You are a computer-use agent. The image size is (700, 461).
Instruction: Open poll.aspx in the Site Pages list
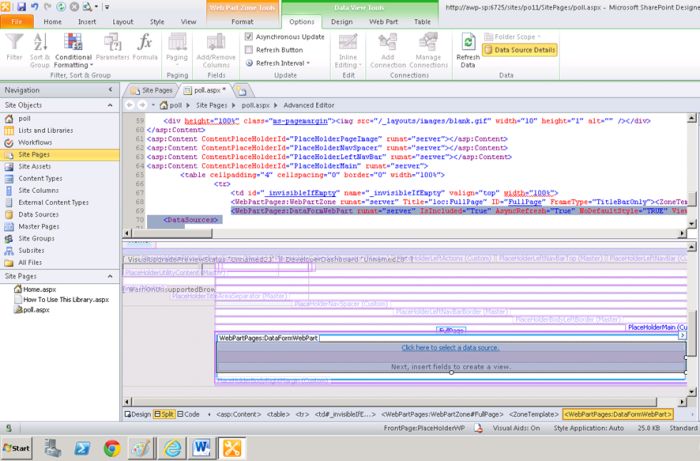[x=36, y=310]
